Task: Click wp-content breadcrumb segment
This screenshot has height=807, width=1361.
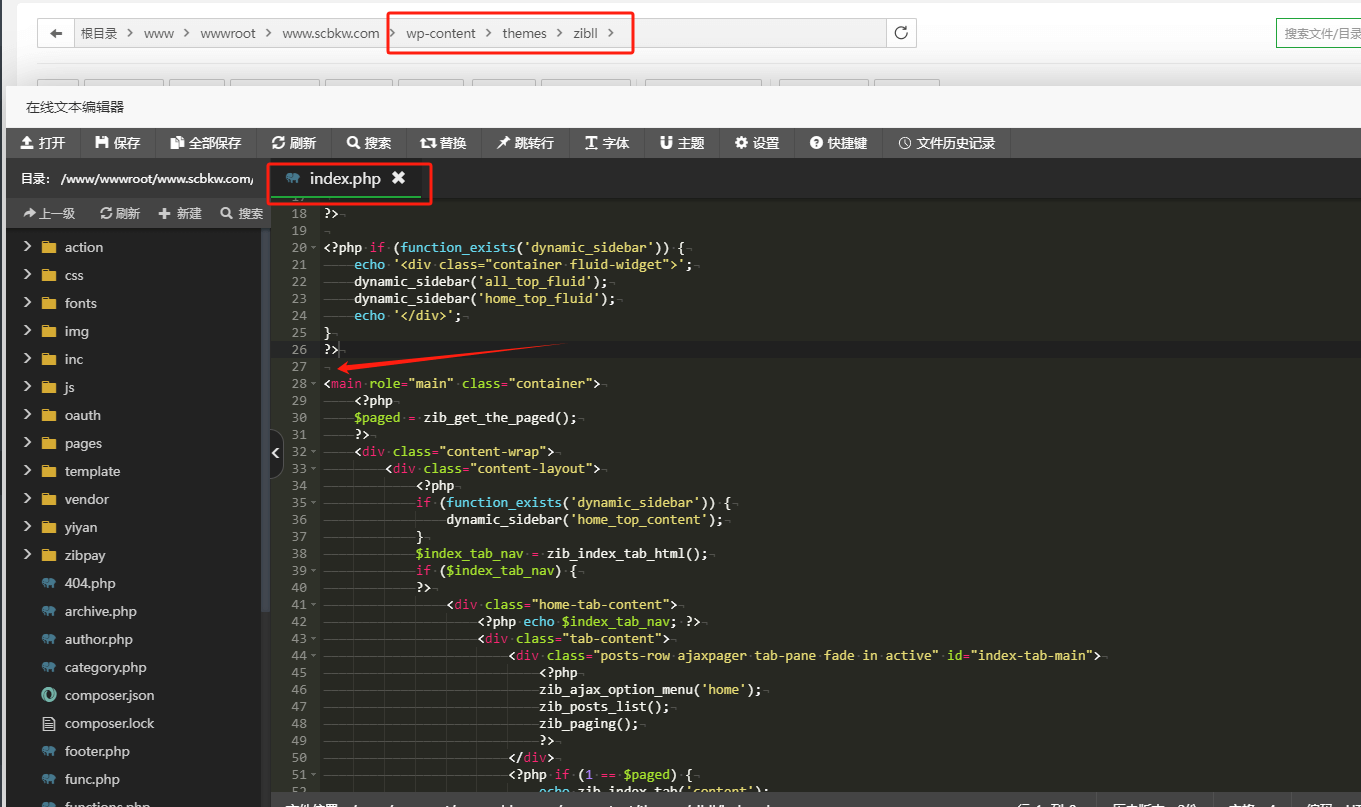Action: [441, 33]
